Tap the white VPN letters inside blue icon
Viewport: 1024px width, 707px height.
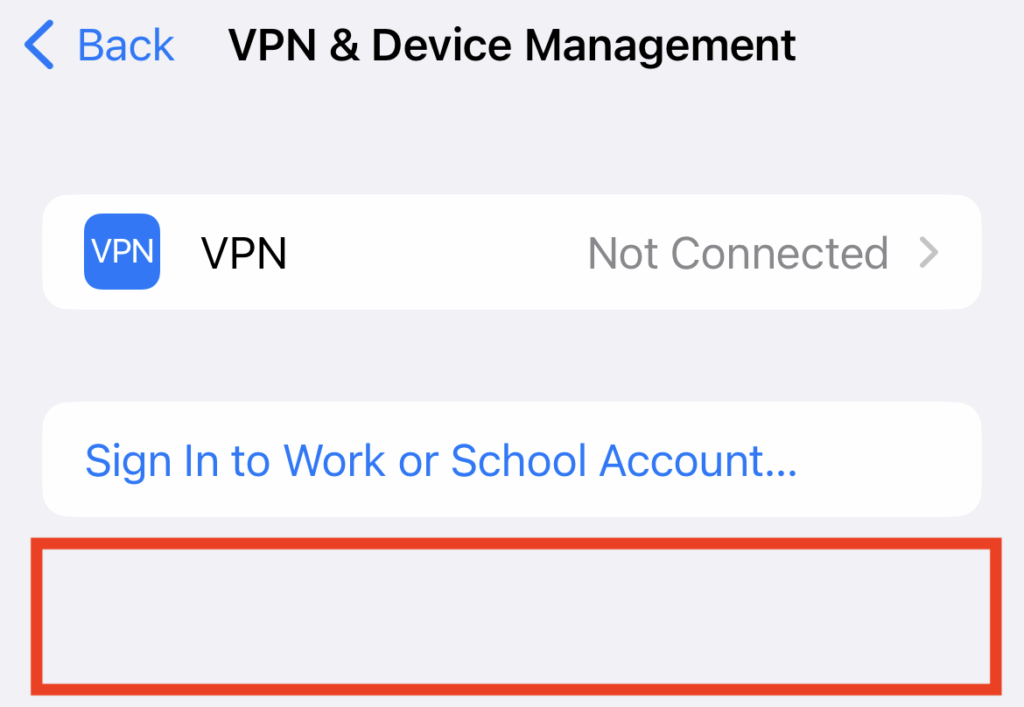[122, 251]
